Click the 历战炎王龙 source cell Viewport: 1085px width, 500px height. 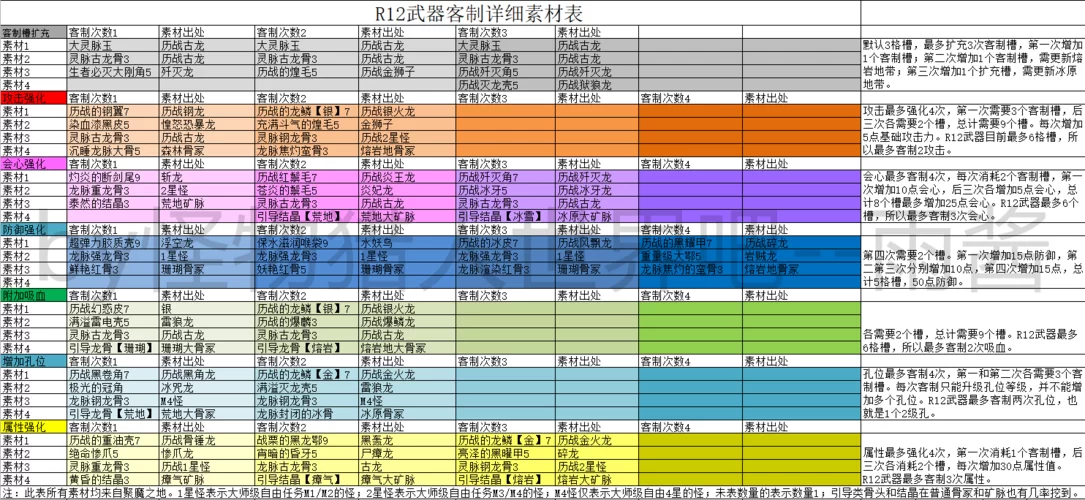[x=406, y=177]
